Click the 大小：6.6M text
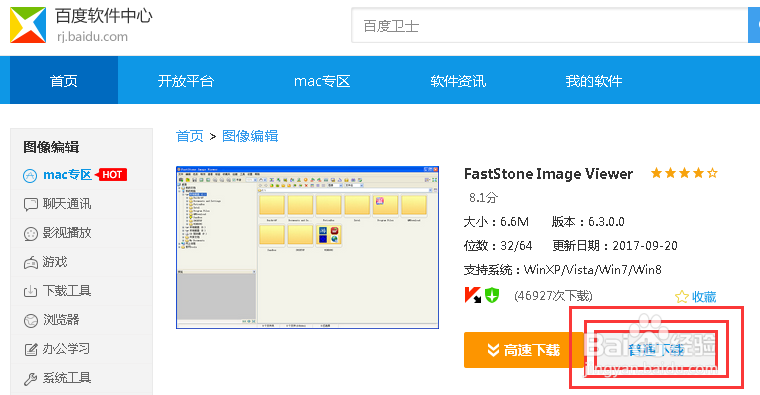This screenshot has width=760, height=395. 496,222
